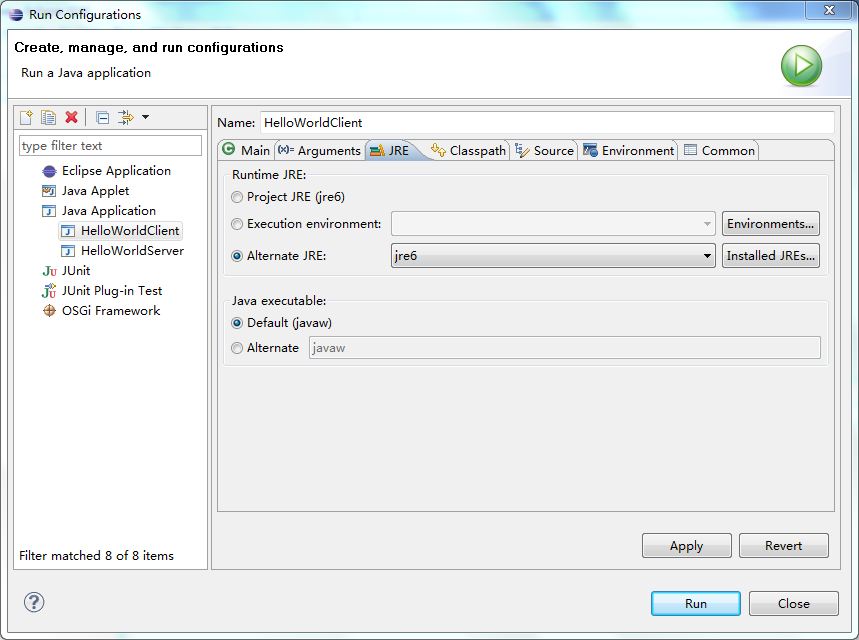
Task: Click the Duplicate launch configuration icon
Action: point(48,118)
